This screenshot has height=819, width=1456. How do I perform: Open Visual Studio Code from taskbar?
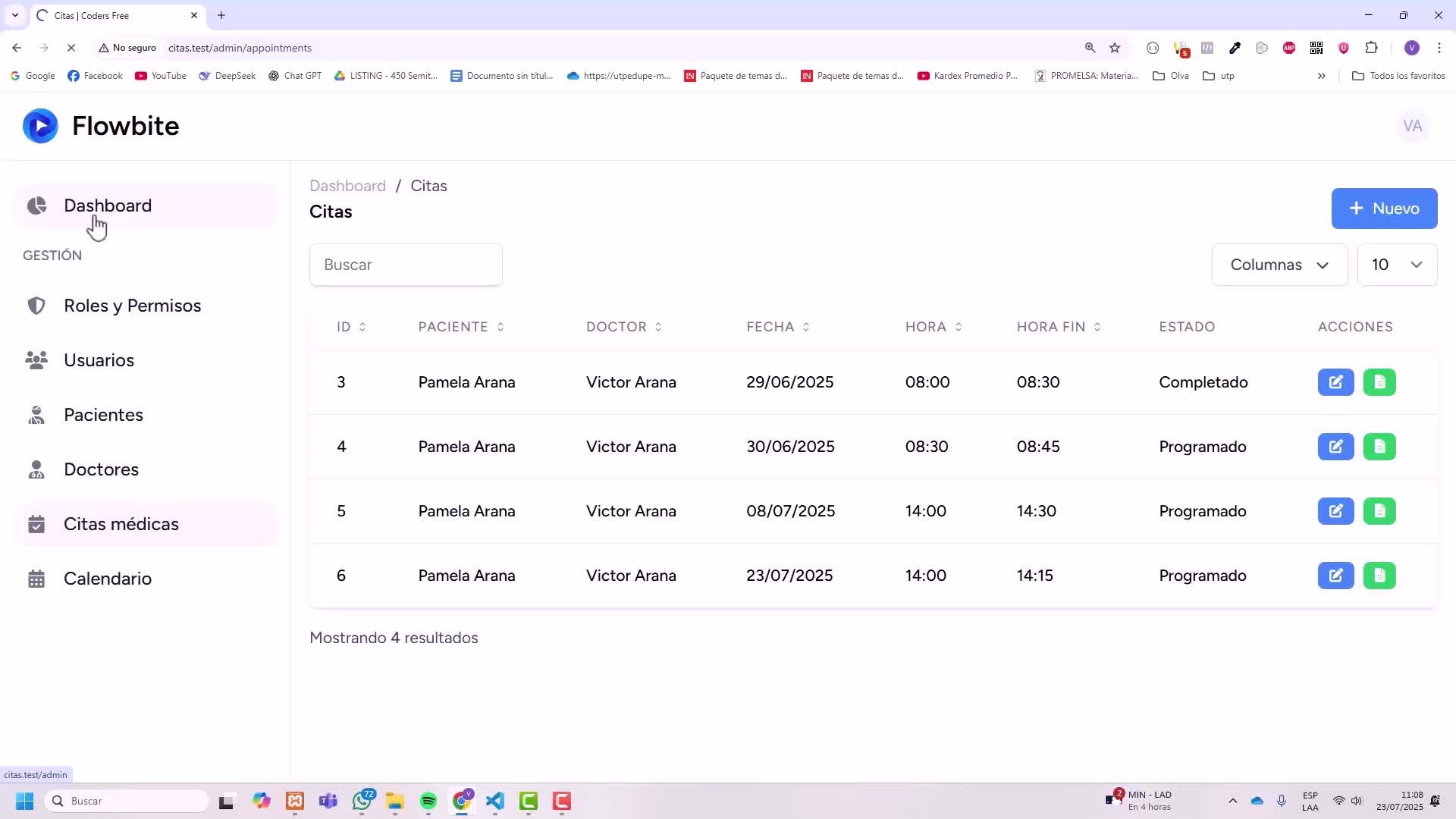point(495,801)
